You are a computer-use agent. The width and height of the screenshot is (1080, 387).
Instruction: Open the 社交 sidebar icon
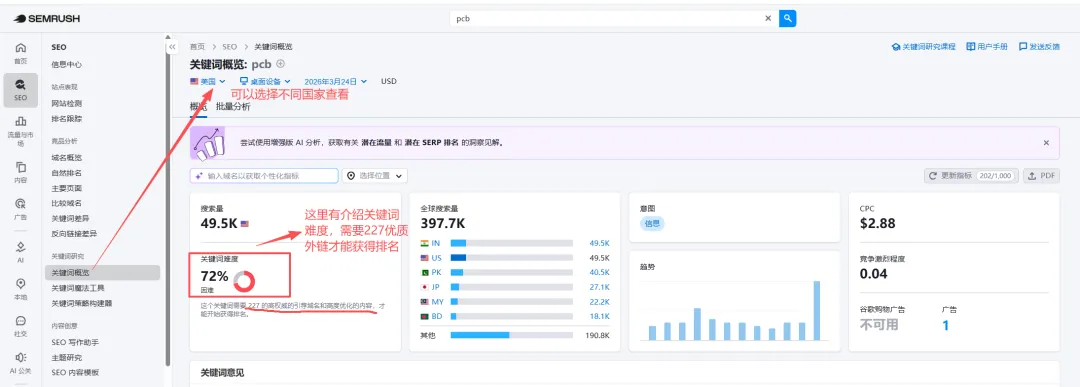(21, 326)
